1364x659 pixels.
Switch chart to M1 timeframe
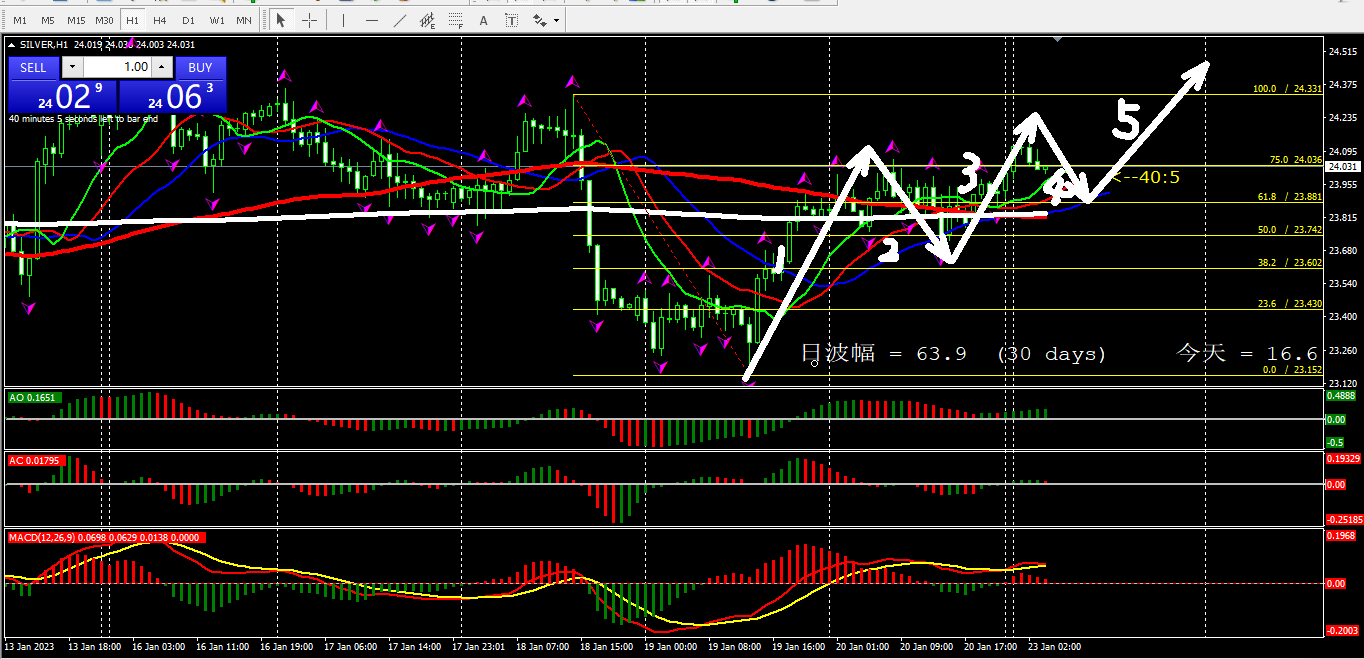[20, 20]
